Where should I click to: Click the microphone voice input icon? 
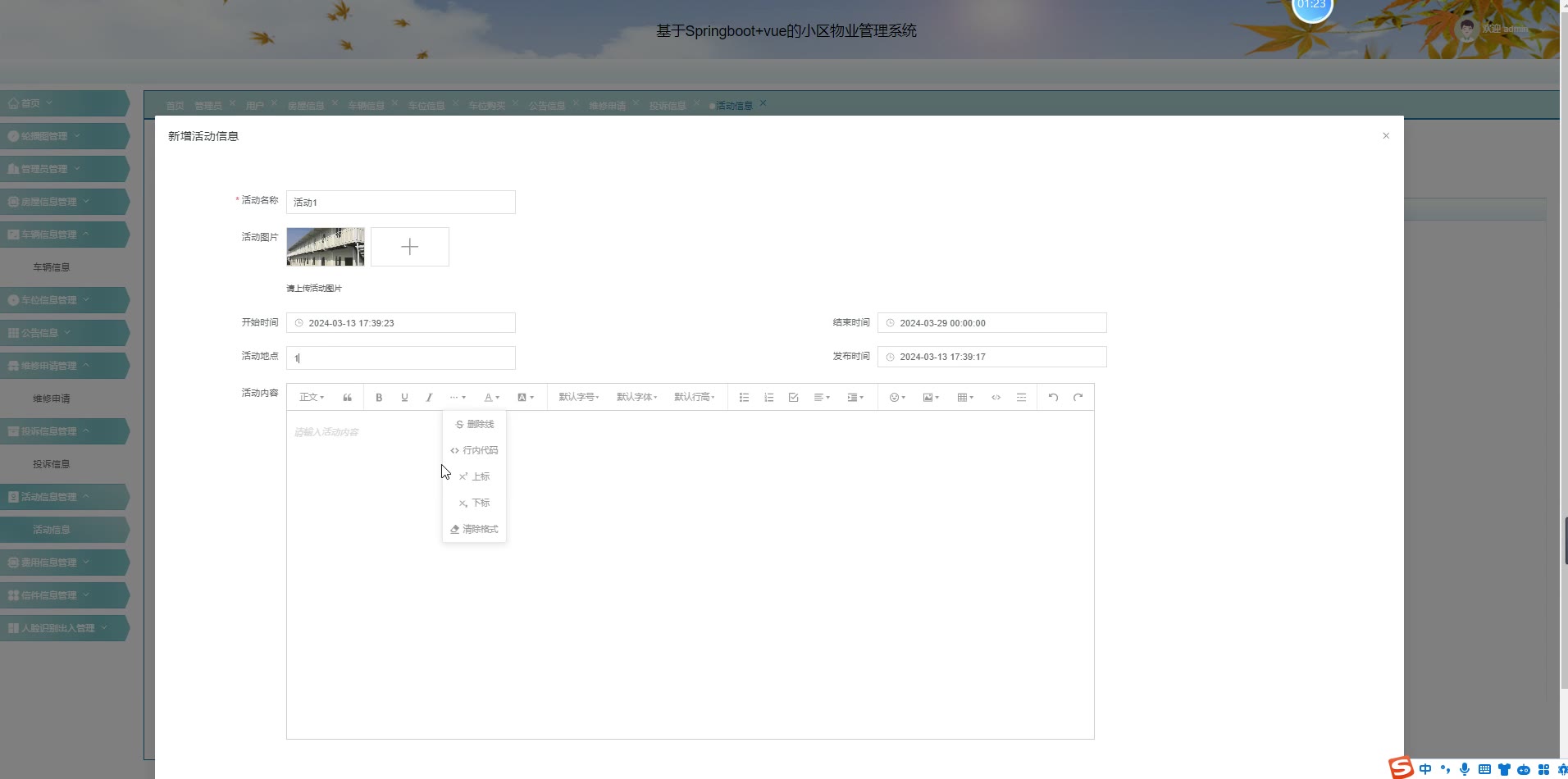1465,769
